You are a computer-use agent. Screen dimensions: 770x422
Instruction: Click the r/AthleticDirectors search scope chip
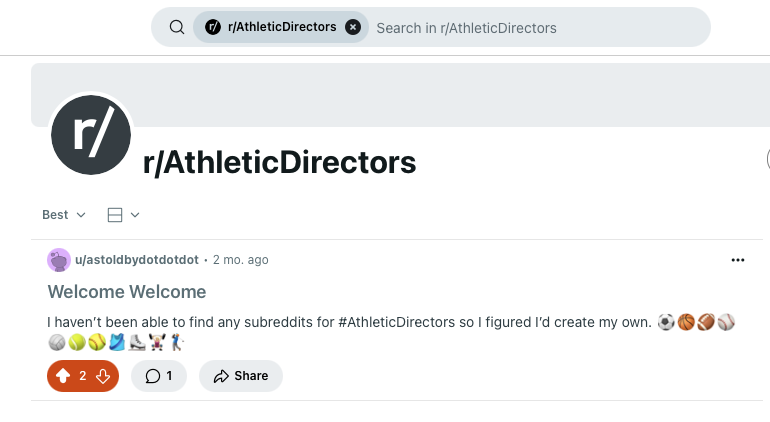tap(272, 27)
